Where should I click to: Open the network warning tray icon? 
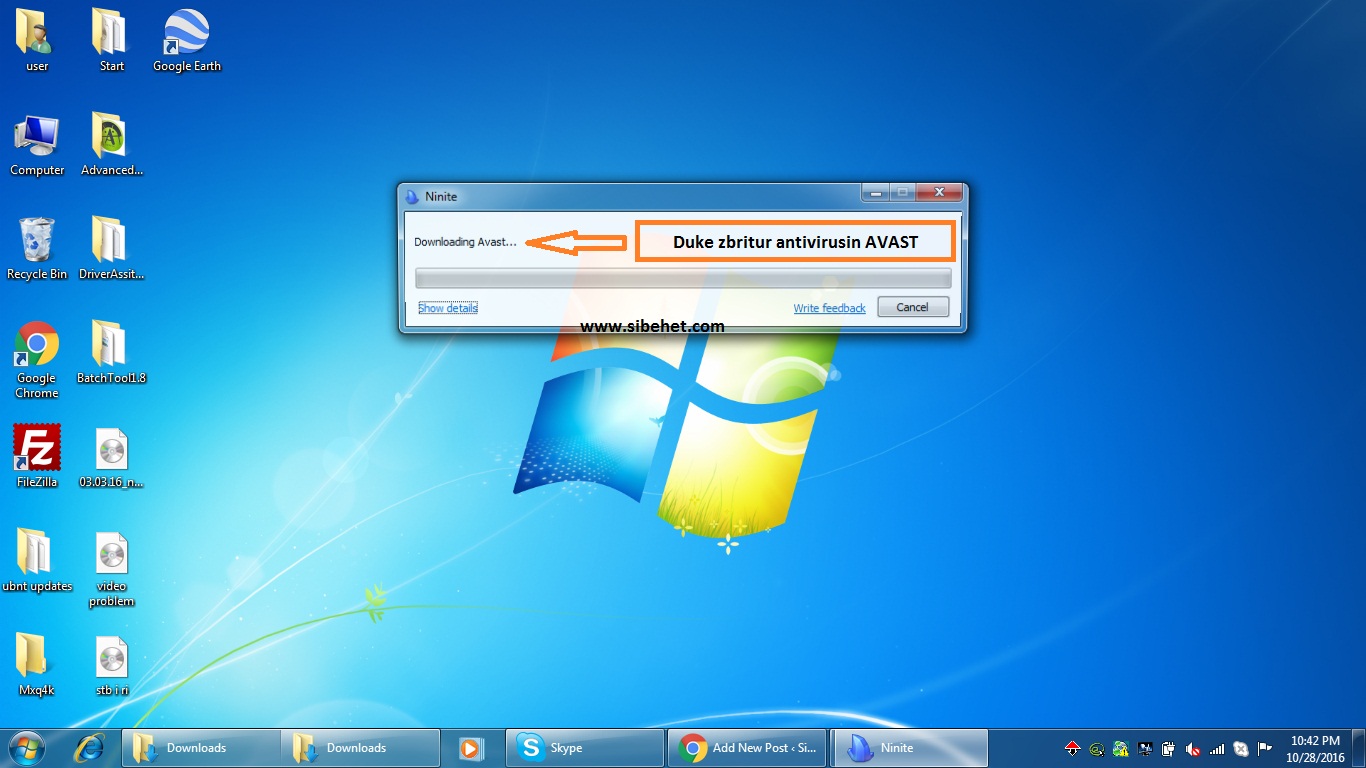[x=1121, y=748]
